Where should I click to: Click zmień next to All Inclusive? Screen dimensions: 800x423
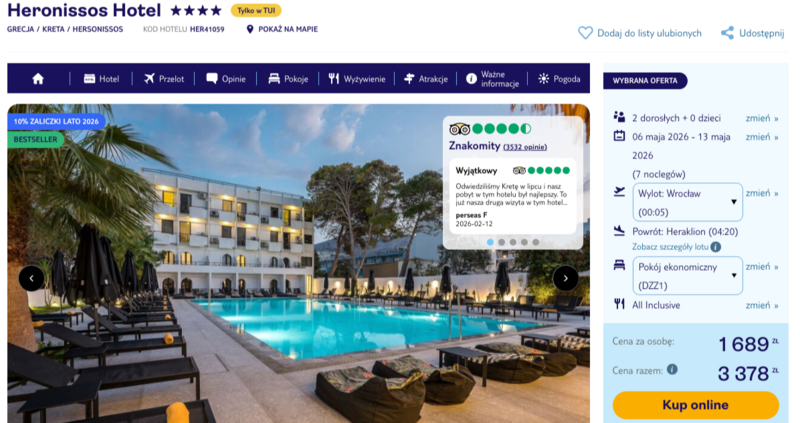(x=762, y=305)
